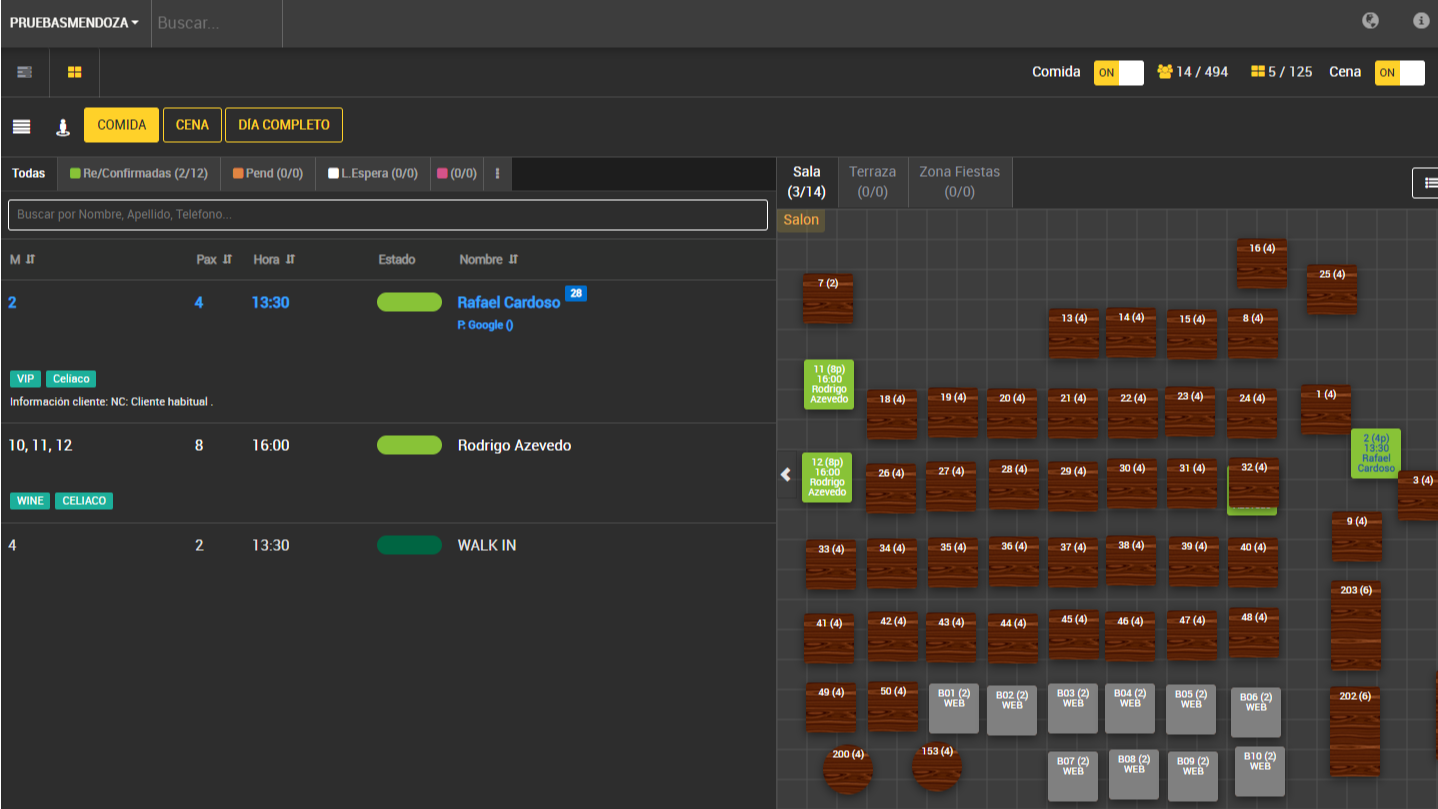This screenshot has width=1438, height=809.
Task: Select the CENA shift button
Action: click(192, 125)
